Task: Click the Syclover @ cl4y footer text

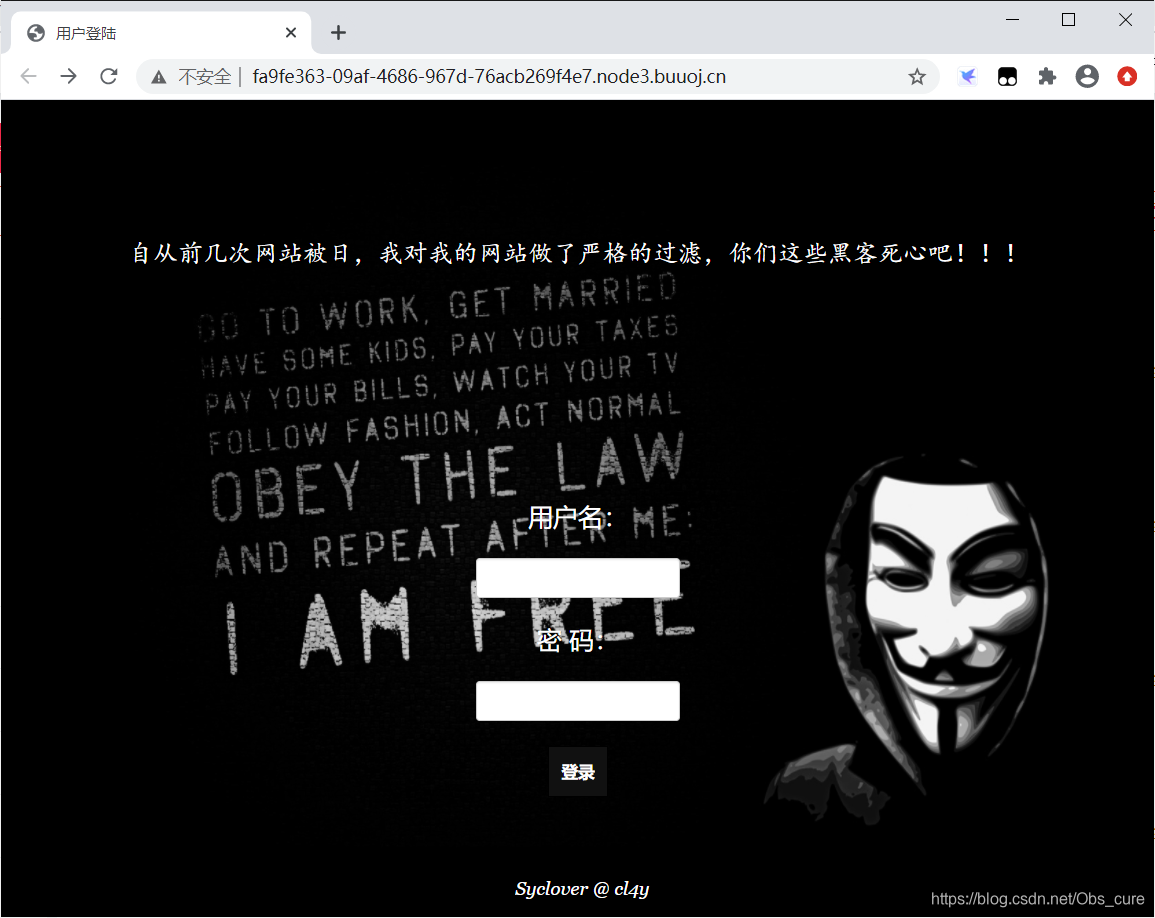Action: pyautogui.click(x=582, y=889)
